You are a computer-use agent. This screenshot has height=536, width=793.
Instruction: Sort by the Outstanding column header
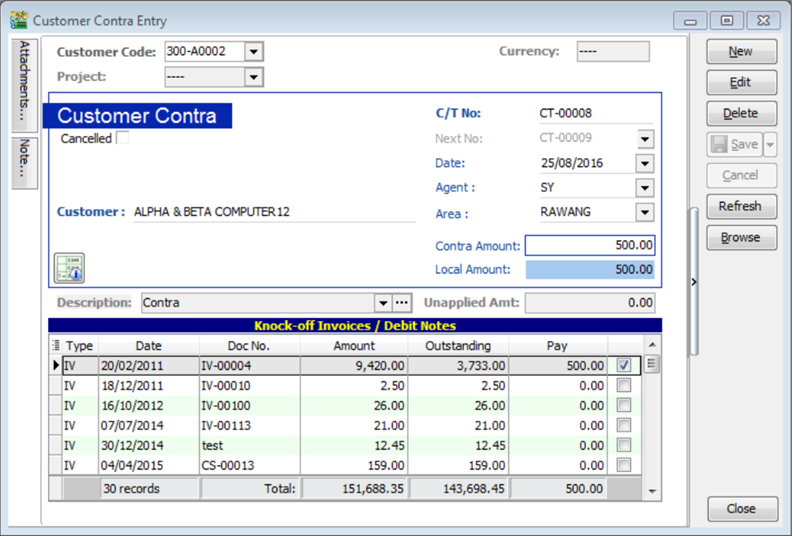point(458,346)
